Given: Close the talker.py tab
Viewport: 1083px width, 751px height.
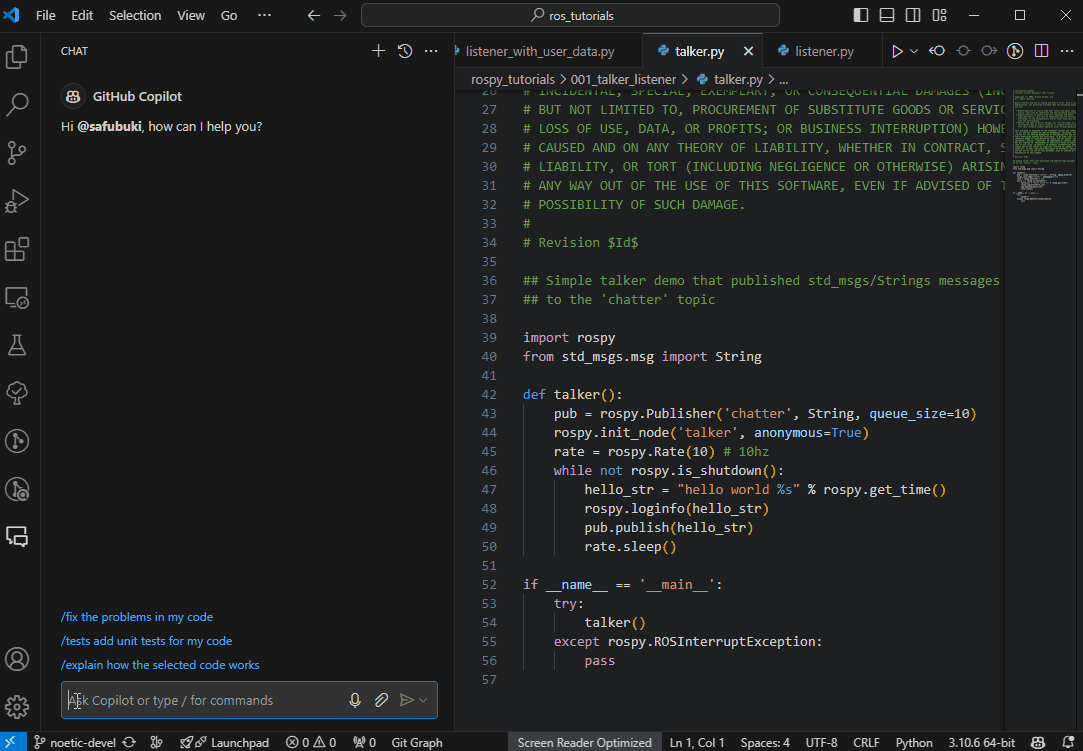Looking at the screenshot, I should pyautogui.click(x=748, y=51).
